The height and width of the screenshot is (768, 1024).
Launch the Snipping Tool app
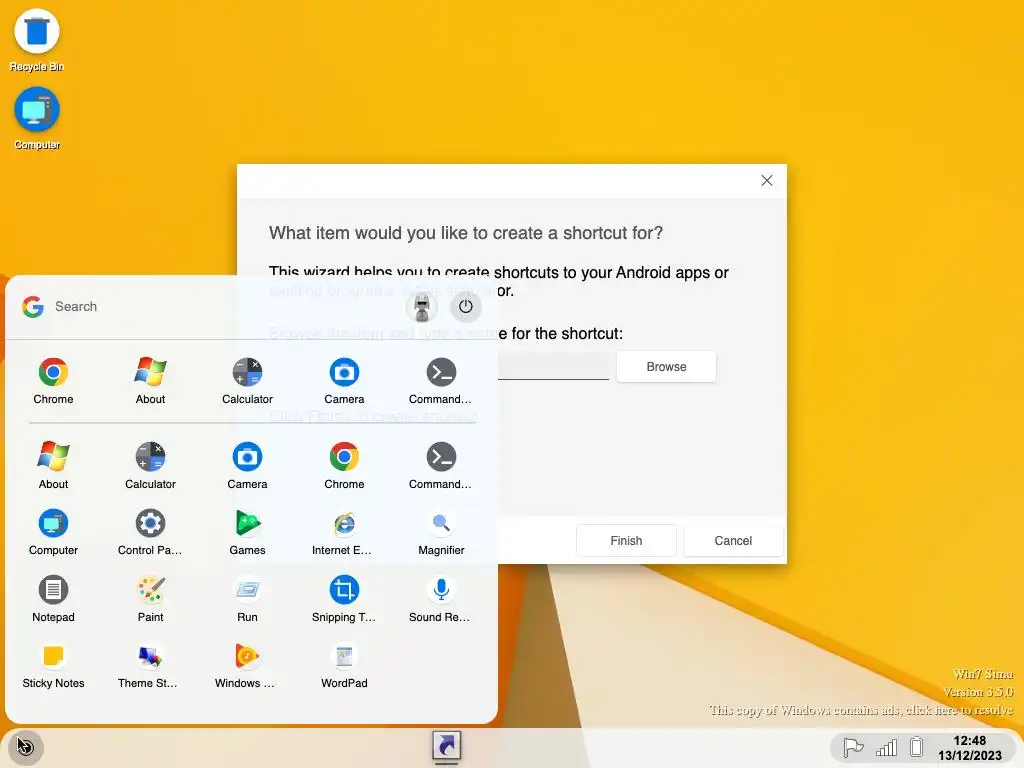tap(344, 599)
